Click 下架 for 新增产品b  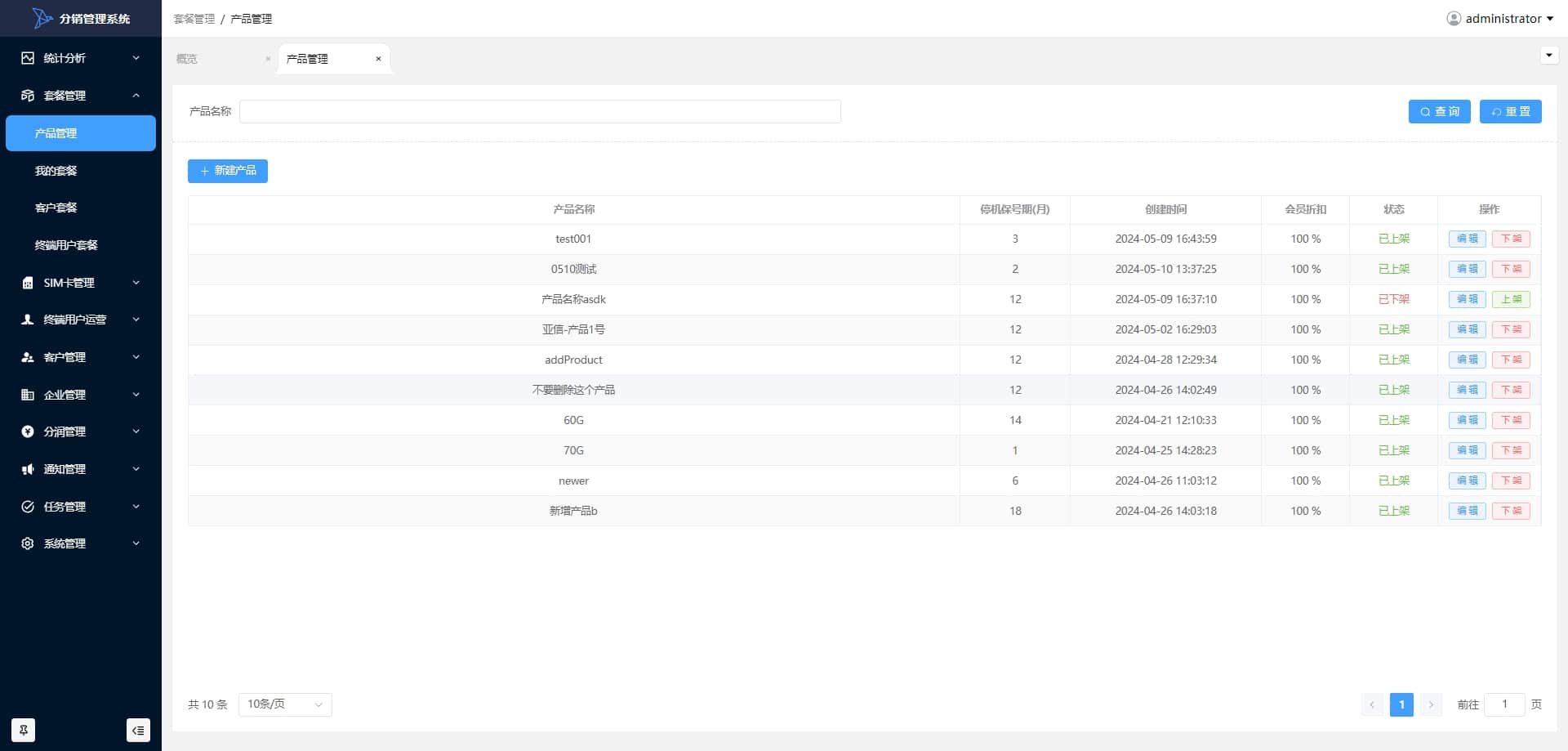pos(1511,511)
